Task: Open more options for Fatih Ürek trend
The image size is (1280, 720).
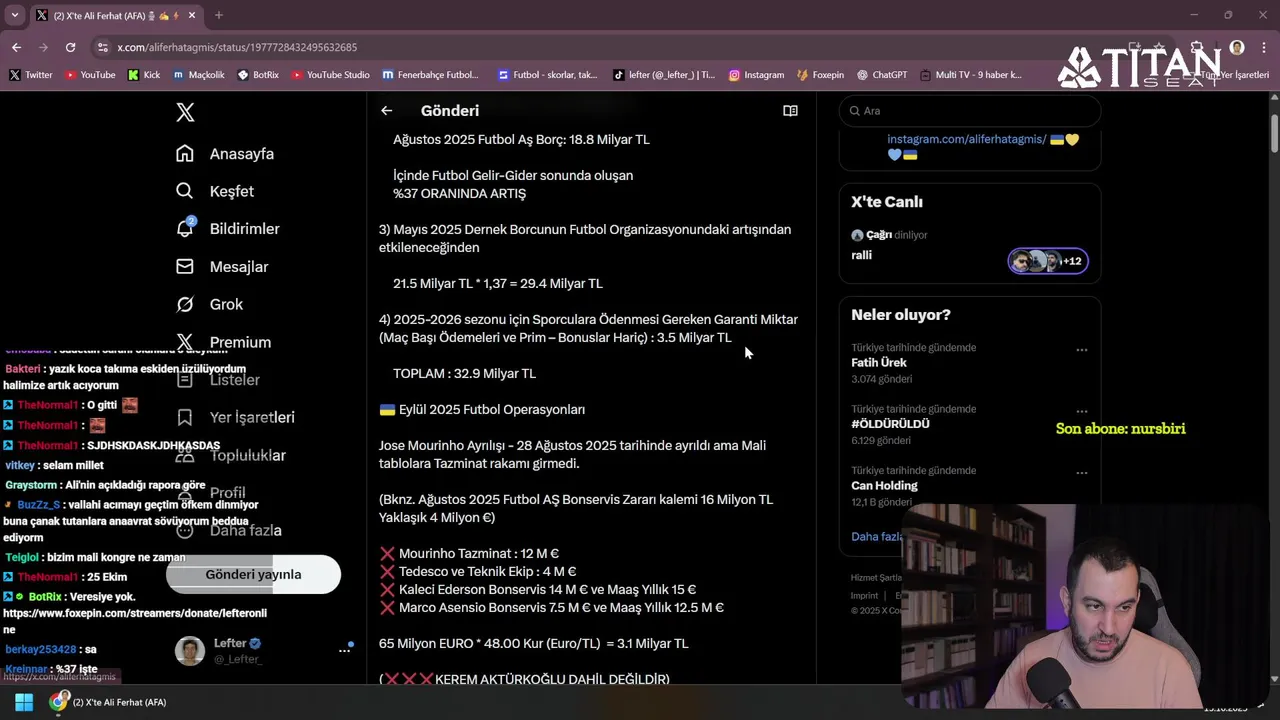Action: [x=1081, y=350]
